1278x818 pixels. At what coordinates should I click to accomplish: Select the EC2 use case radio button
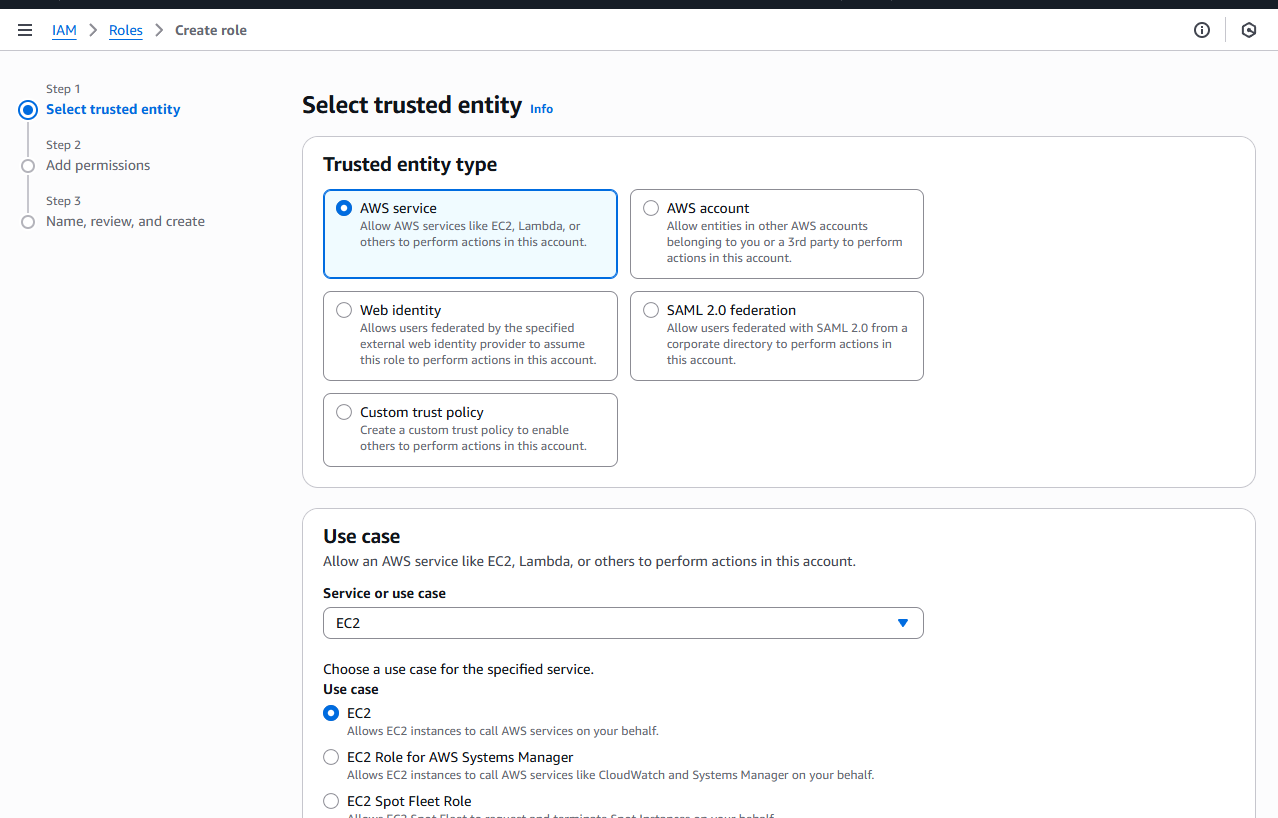point(331,713)
